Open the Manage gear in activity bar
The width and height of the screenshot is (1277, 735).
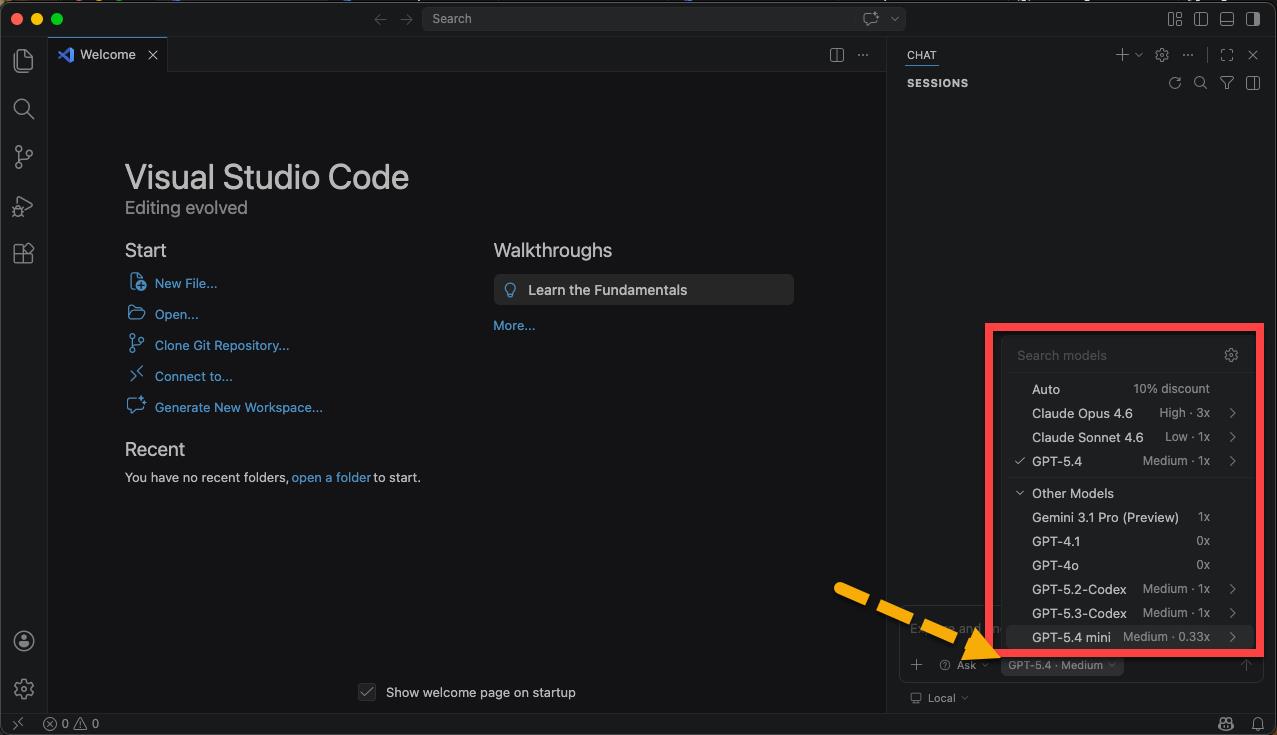tap(24, 689)
